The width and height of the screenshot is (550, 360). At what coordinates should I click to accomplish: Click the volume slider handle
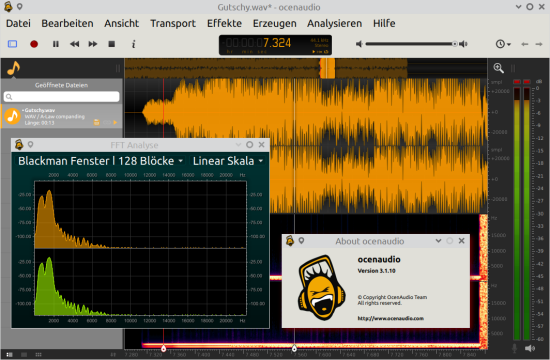pyautogui.click(x=455, y=44)
